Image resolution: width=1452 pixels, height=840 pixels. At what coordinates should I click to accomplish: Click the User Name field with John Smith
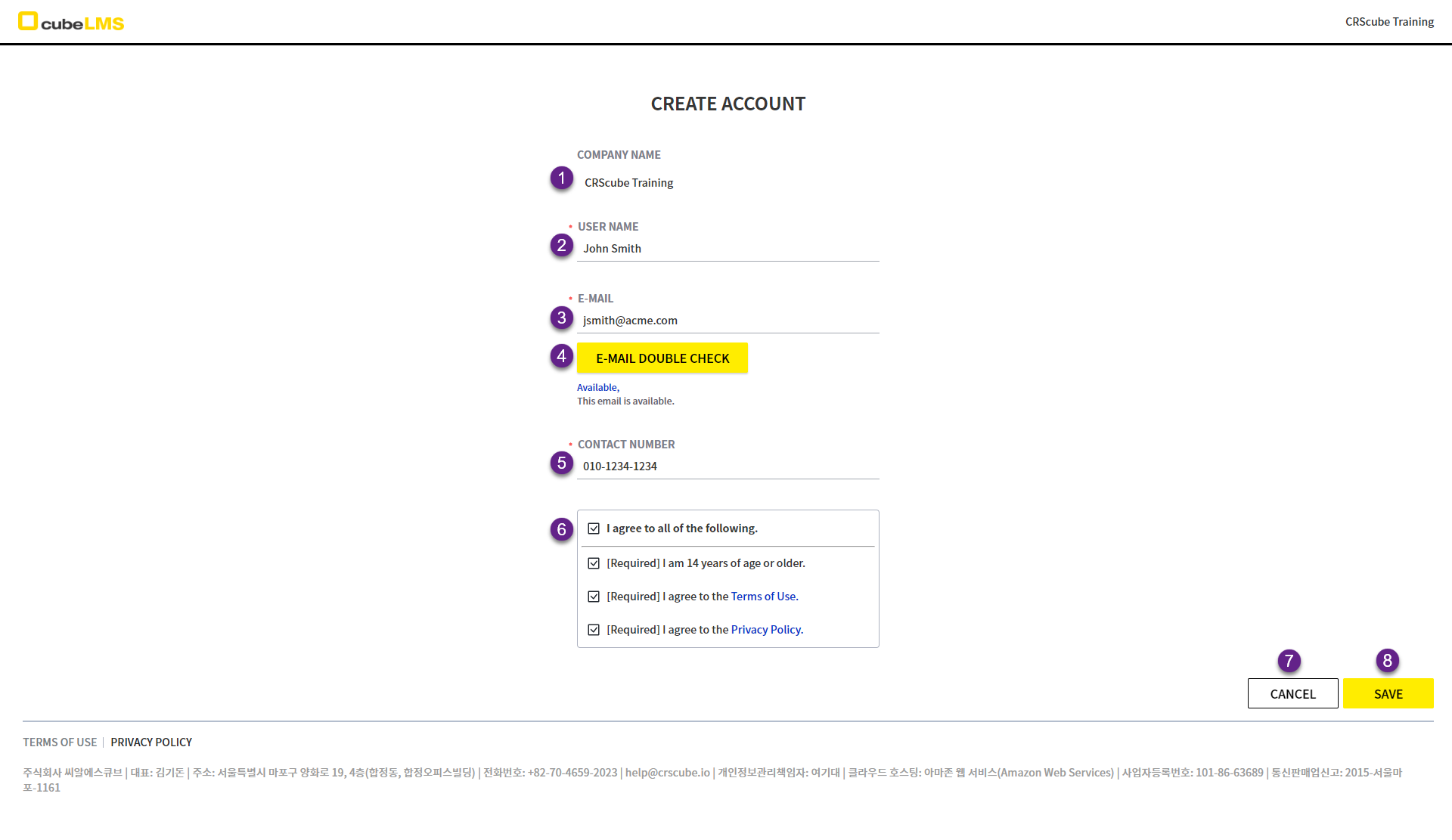[728, 249]
